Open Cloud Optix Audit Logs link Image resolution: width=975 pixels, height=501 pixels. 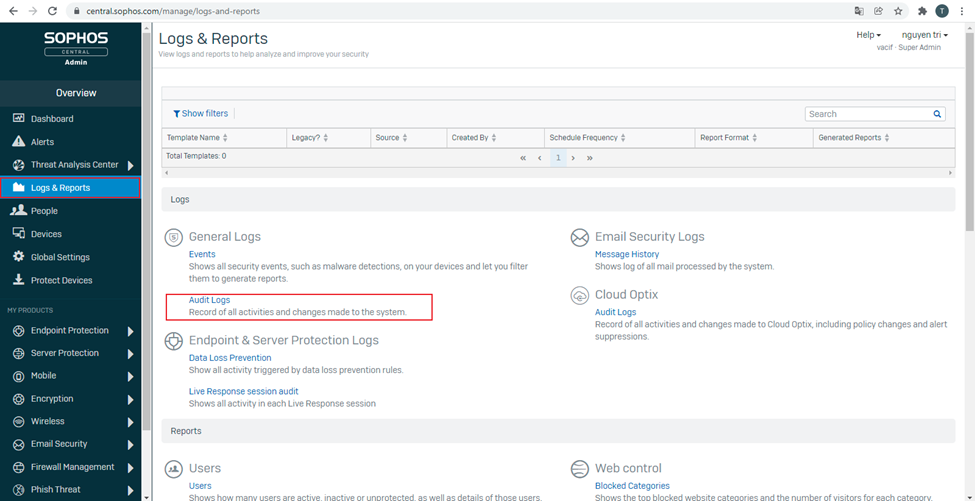tap(616, 312)
